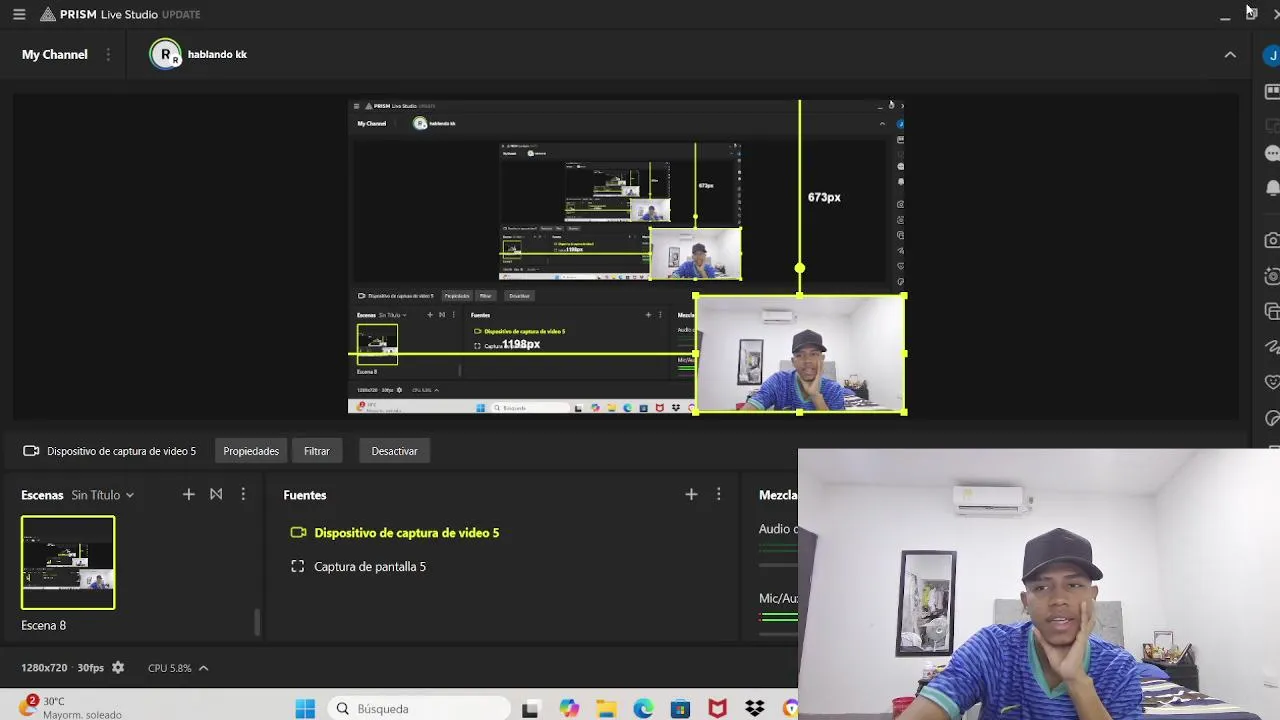
Task: Click the Escenas list scrollbar
Action: pos(257,622)
